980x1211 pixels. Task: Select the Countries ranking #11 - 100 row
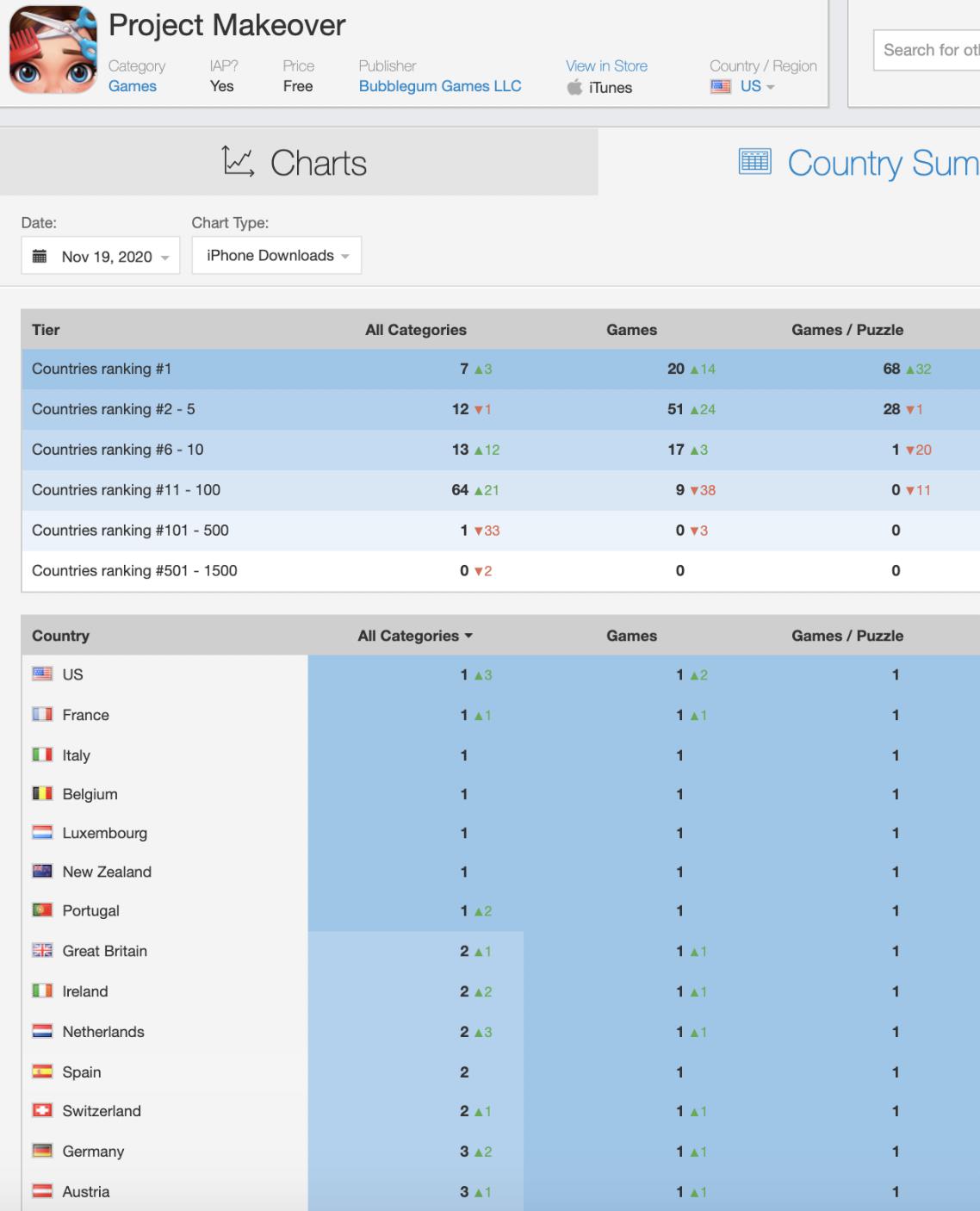[500, 490]
